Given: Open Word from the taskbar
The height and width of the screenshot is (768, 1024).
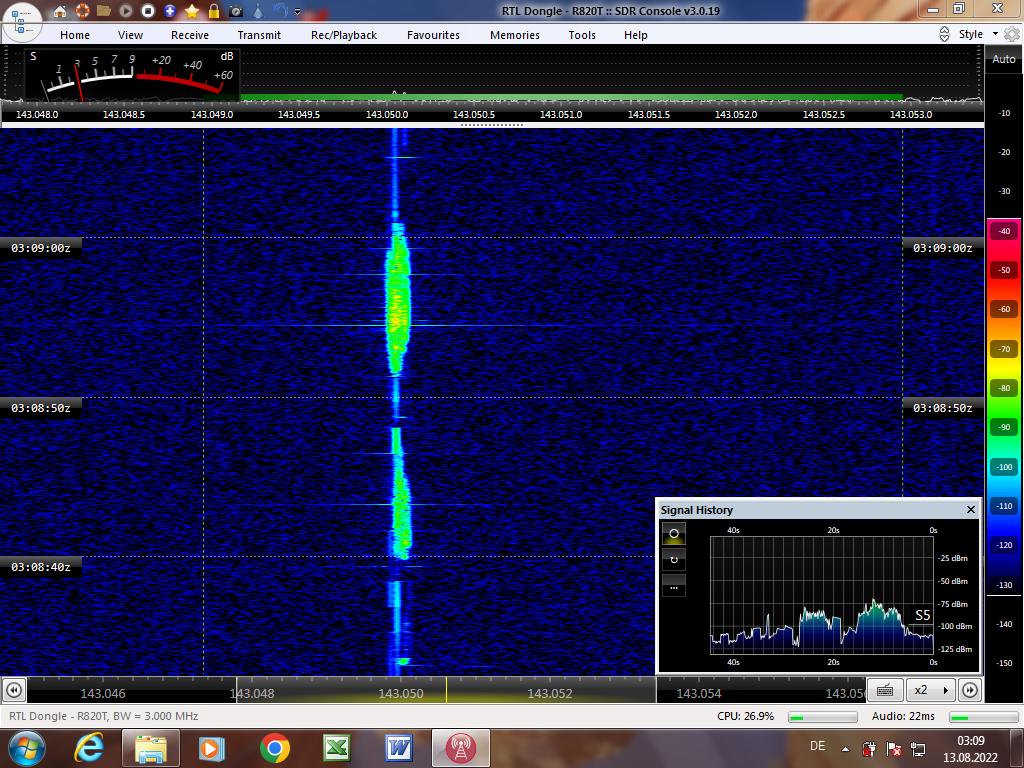Looking at the screenshot, I should (398, 748).
